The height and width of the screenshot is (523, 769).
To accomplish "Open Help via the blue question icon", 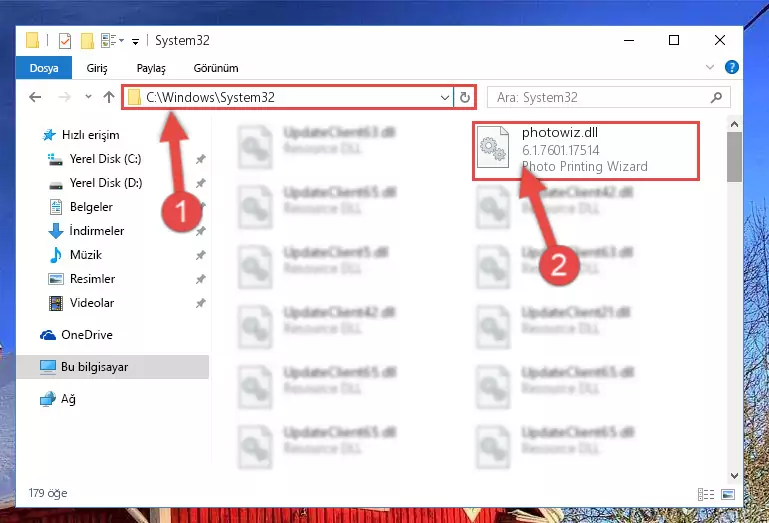I will pos(731,67).
